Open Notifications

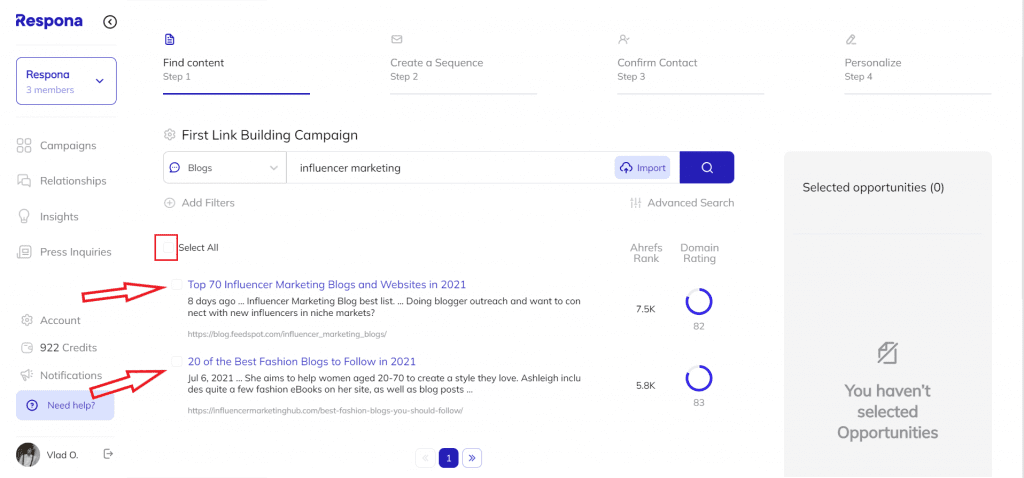click(71, 375)
